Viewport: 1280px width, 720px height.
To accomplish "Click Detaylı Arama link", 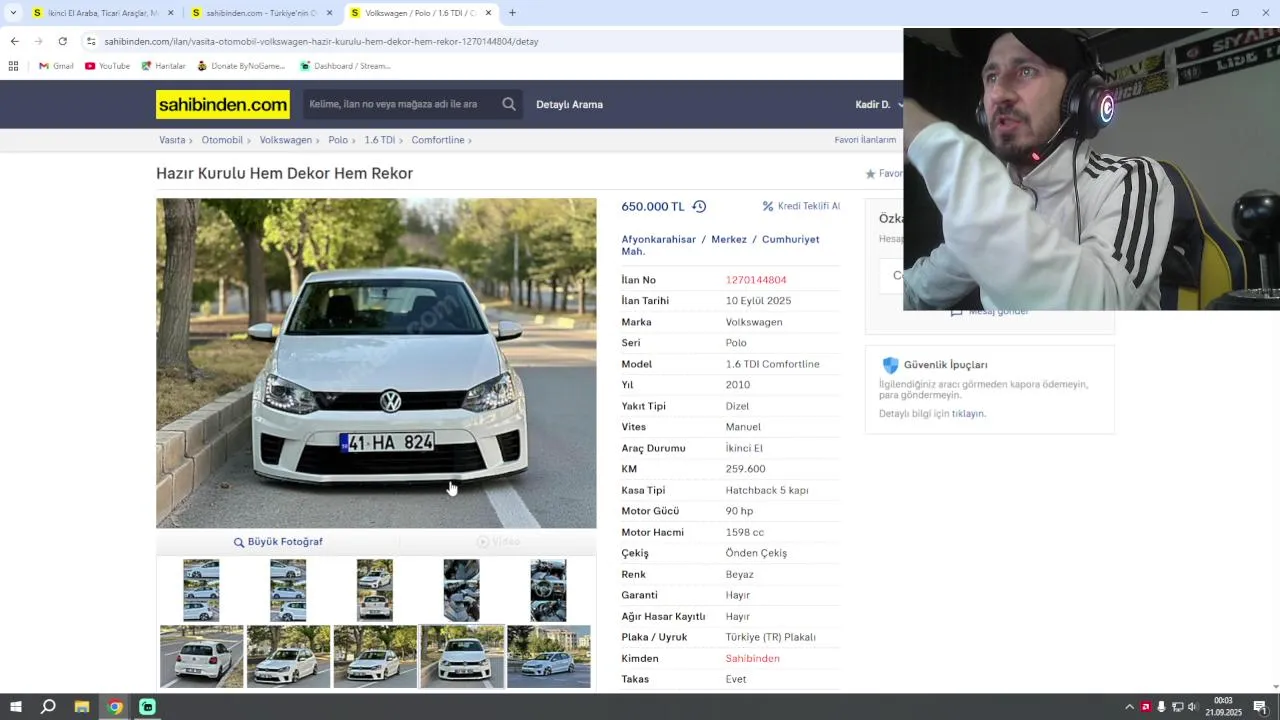I will pyautogui.click(x=569, y=104).
